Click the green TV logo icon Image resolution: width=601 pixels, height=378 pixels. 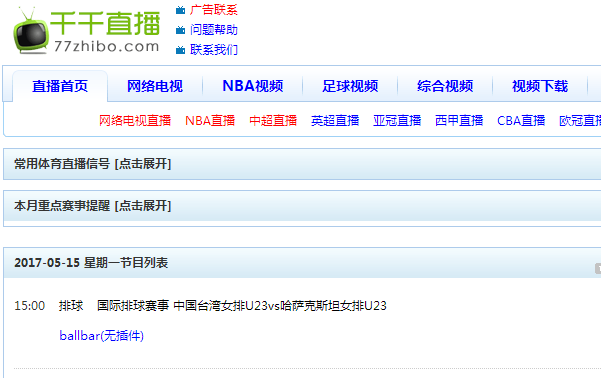click(31, 31)
